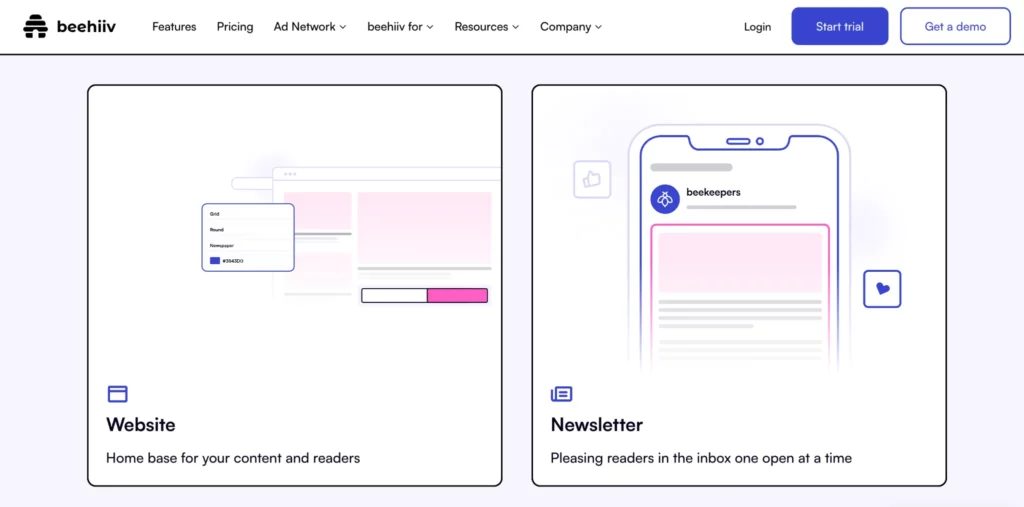The width and height of the screenshot is (1024, 507).
Task: Click the Start trial button
Action: pyautogui.click(x=840, y=26)
